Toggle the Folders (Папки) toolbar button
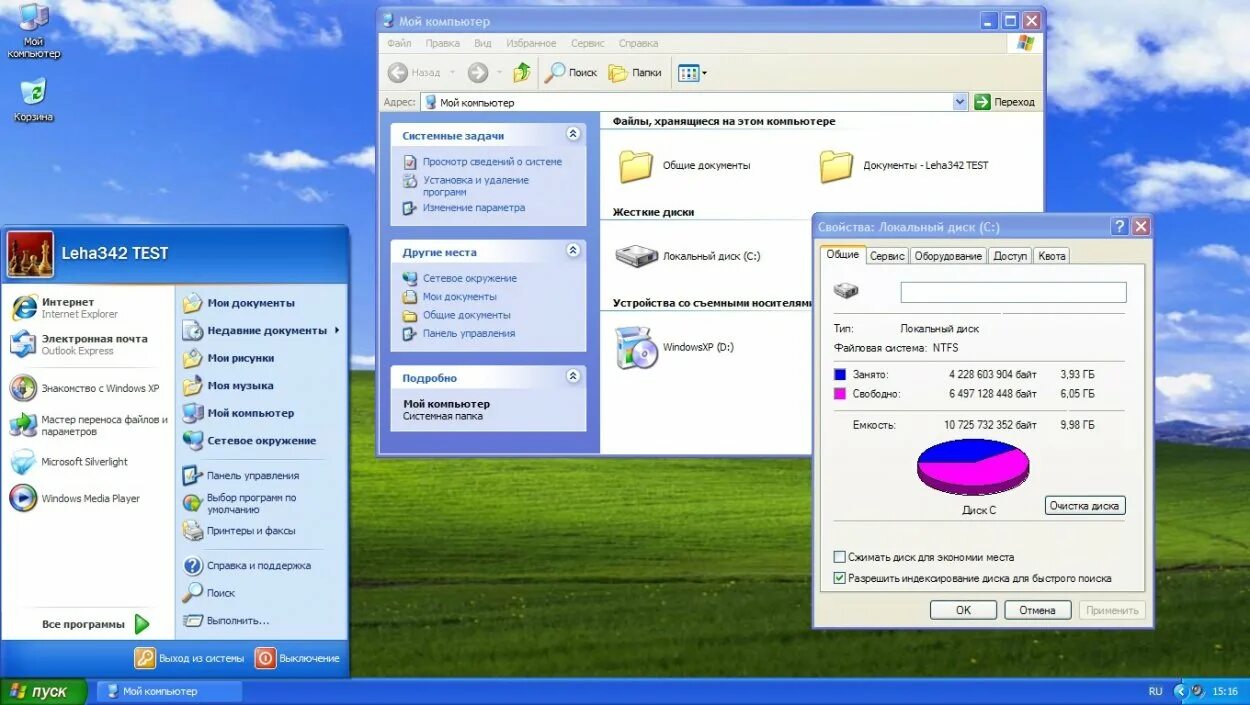 635,72
